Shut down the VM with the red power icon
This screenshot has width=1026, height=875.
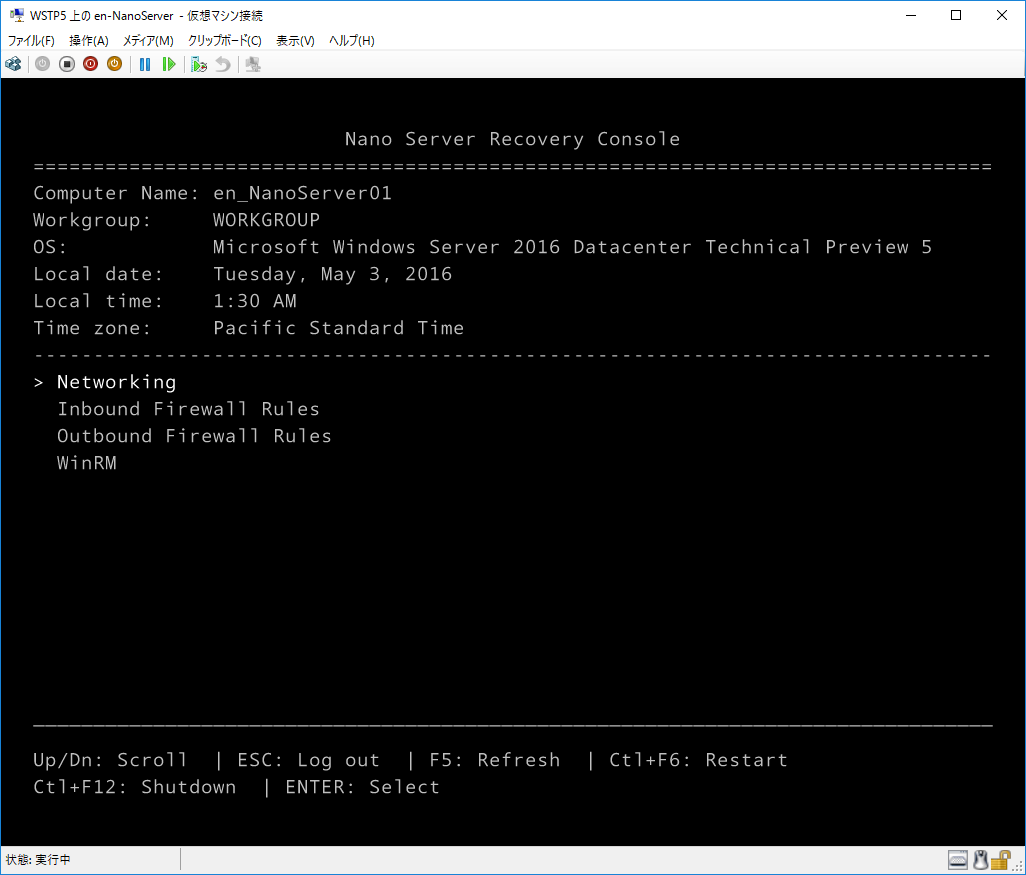coord(90,64)
